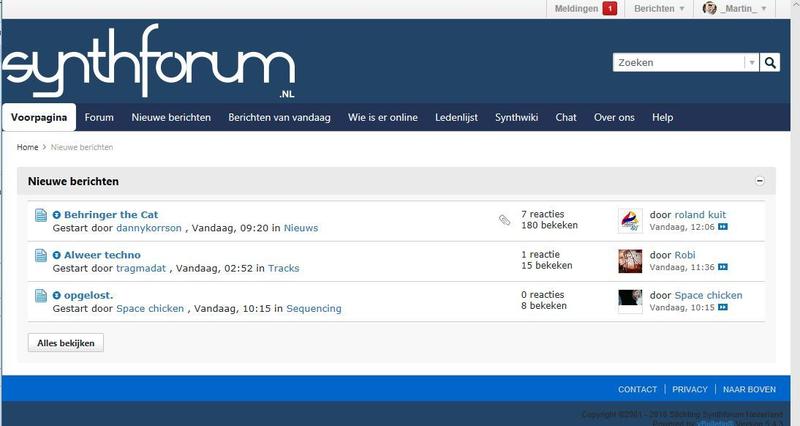Viewport: 800px width, 426px height.
Task: Click the '180 bekeken' view count
Action: coord(549,225)
